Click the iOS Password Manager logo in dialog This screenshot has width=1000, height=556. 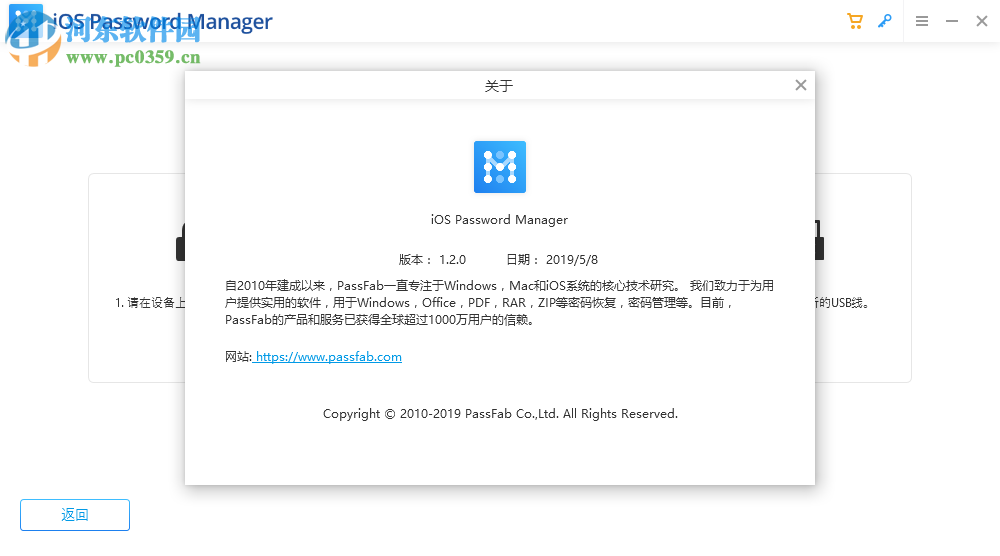(499, 167)
